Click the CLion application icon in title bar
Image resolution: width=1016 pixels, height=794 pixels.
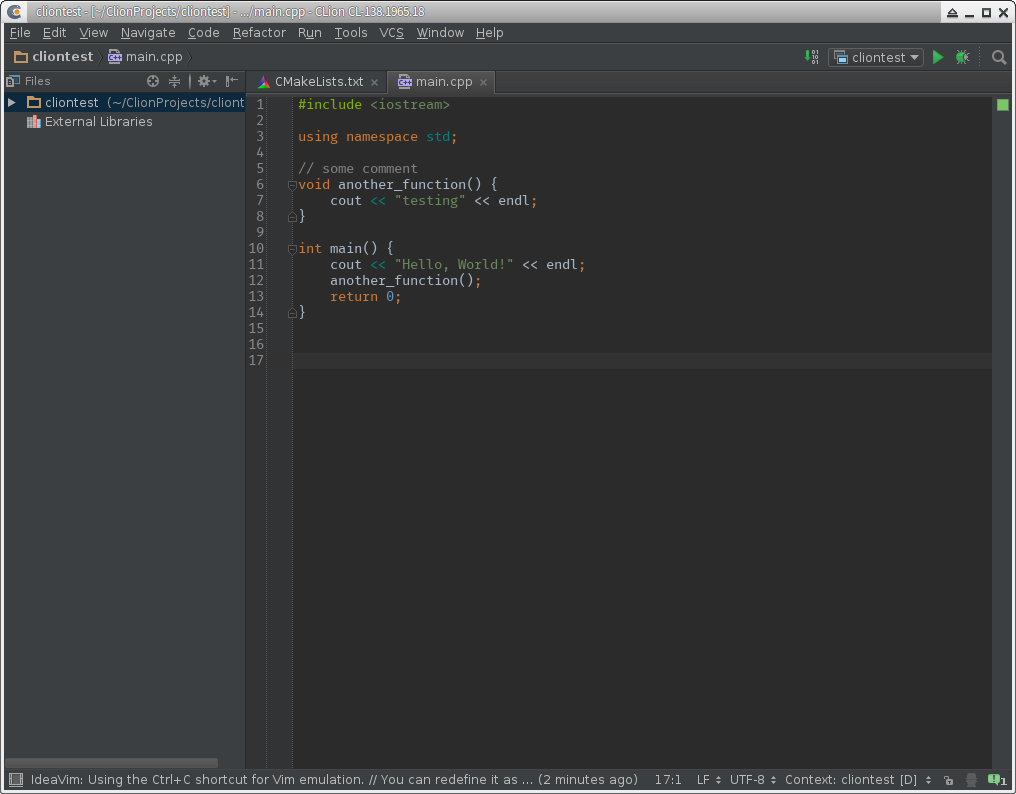point(14,12)
